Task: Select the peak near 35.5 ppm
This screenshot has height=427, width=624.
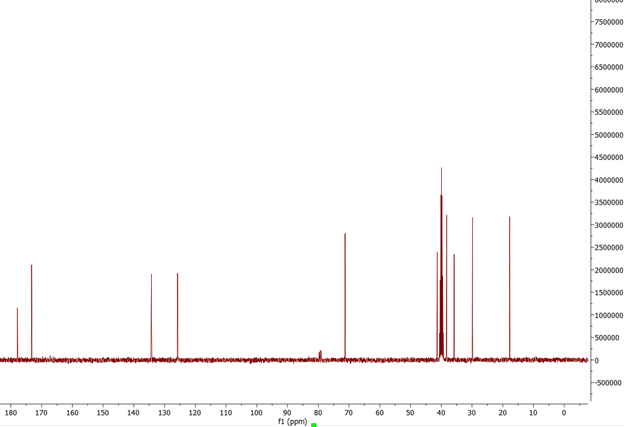Action: (454, 307)
